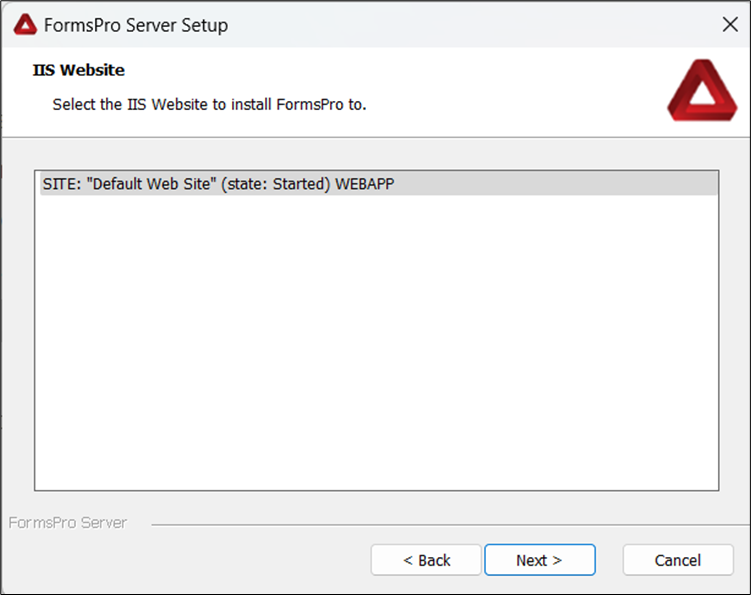Viewport: 751px width, 595px height.
Task: Click the FormsPro triangle icon in title bar
Action: pyautogui.click(x=25, y=25)
